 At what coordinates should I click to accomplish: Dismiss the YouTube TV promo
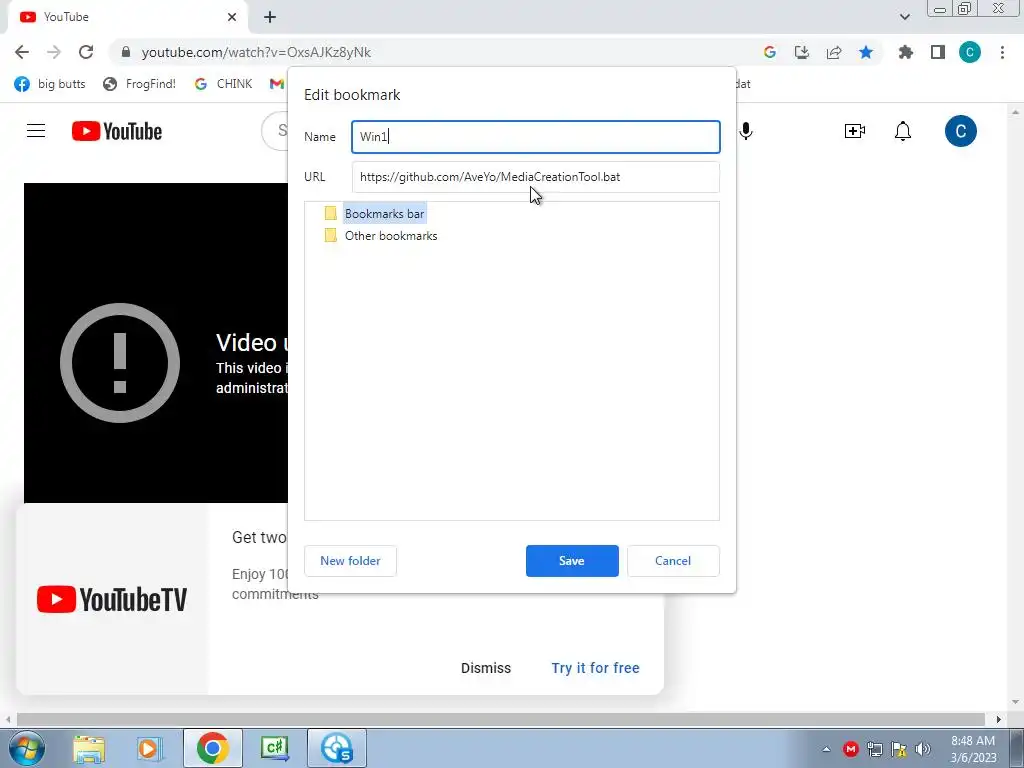point(486,668)
